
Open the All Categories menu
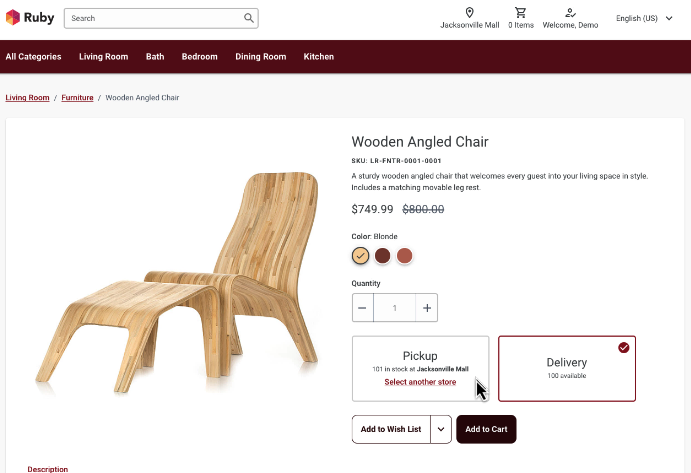[33, 57]
